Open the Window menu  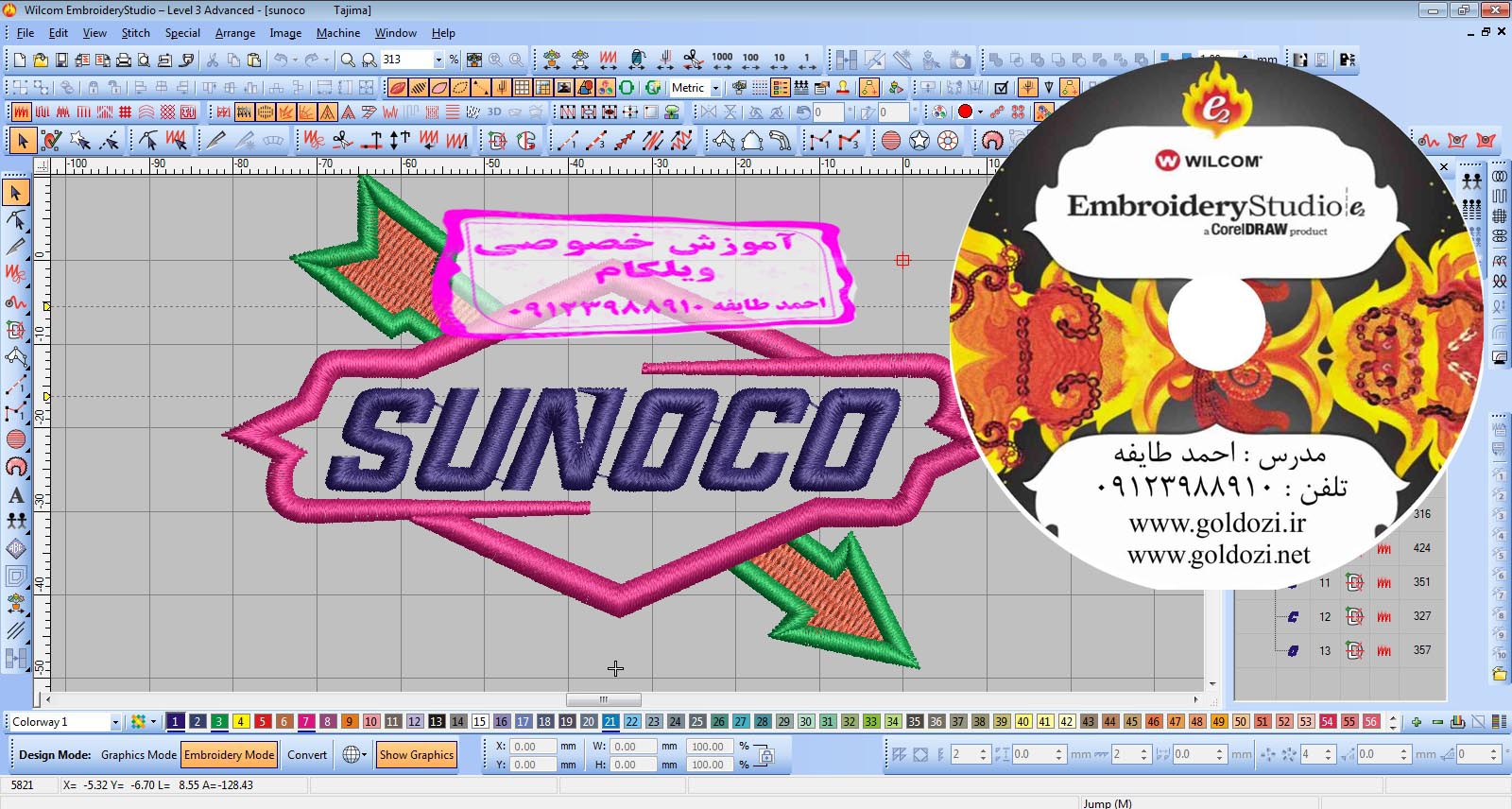(x=396, y=33)
